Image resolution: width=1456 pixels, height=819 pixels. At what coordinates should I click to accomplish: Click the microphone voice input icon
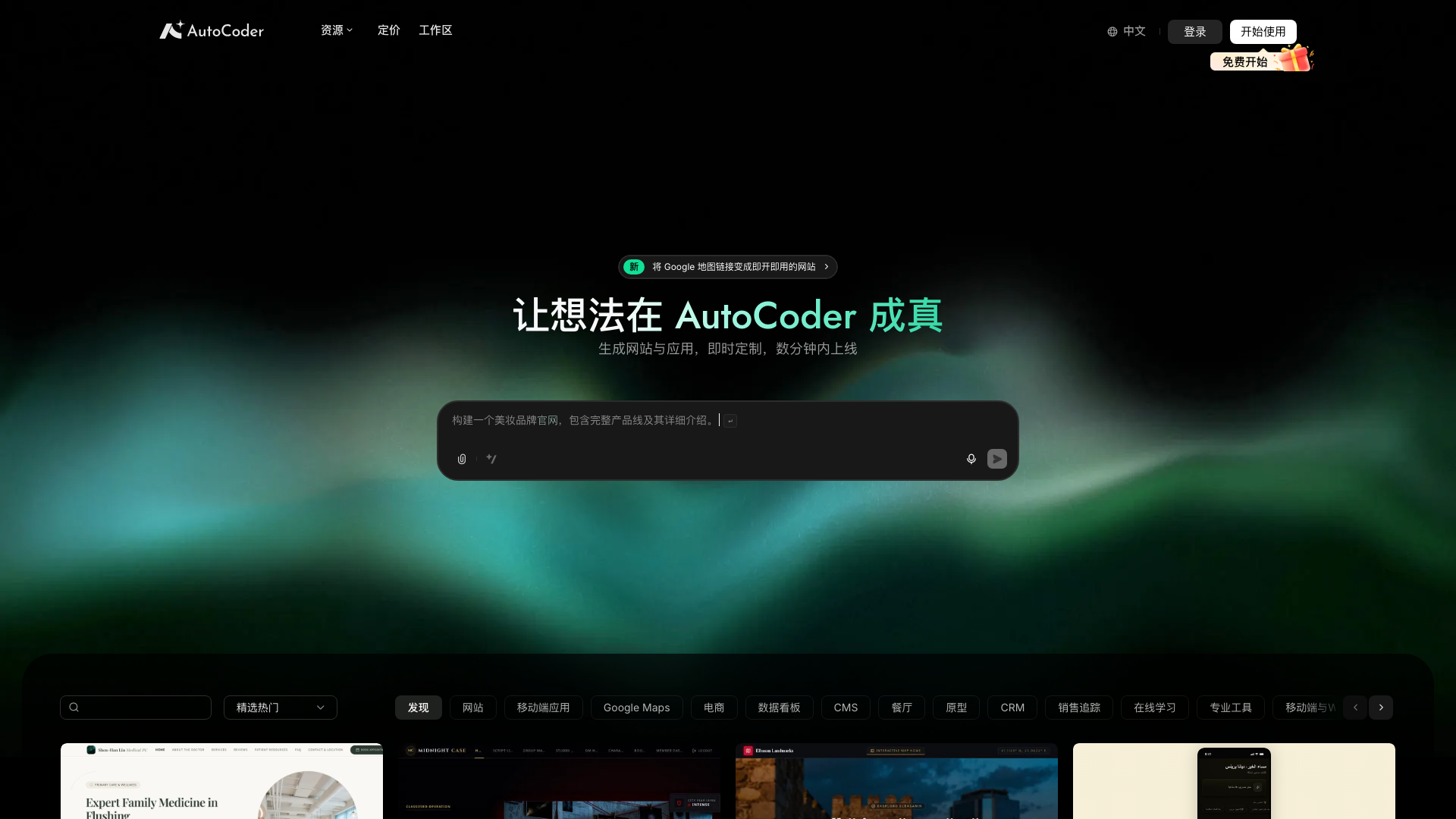pos(971,459)
